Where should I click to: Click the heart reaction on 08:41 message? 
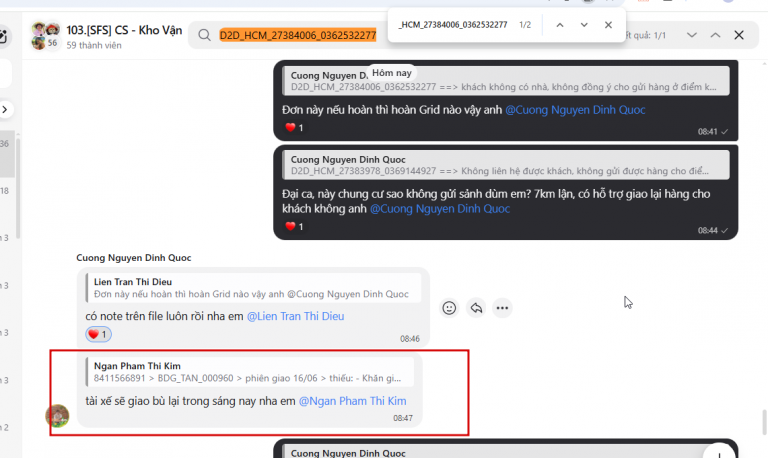[294, 128]
